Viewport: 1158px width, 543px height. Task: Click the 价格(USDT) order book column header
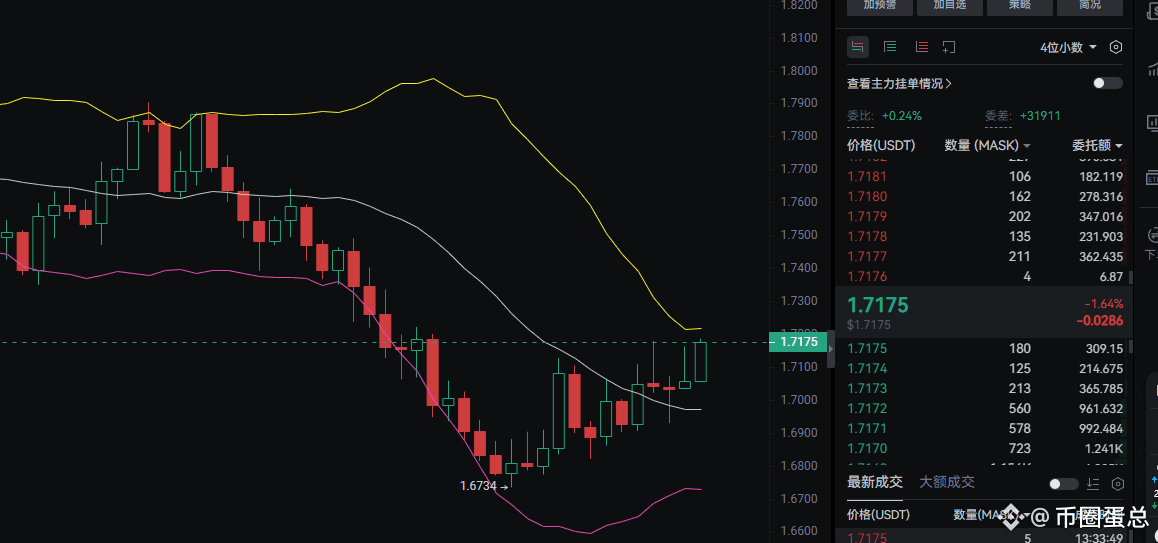pos(881,146)
